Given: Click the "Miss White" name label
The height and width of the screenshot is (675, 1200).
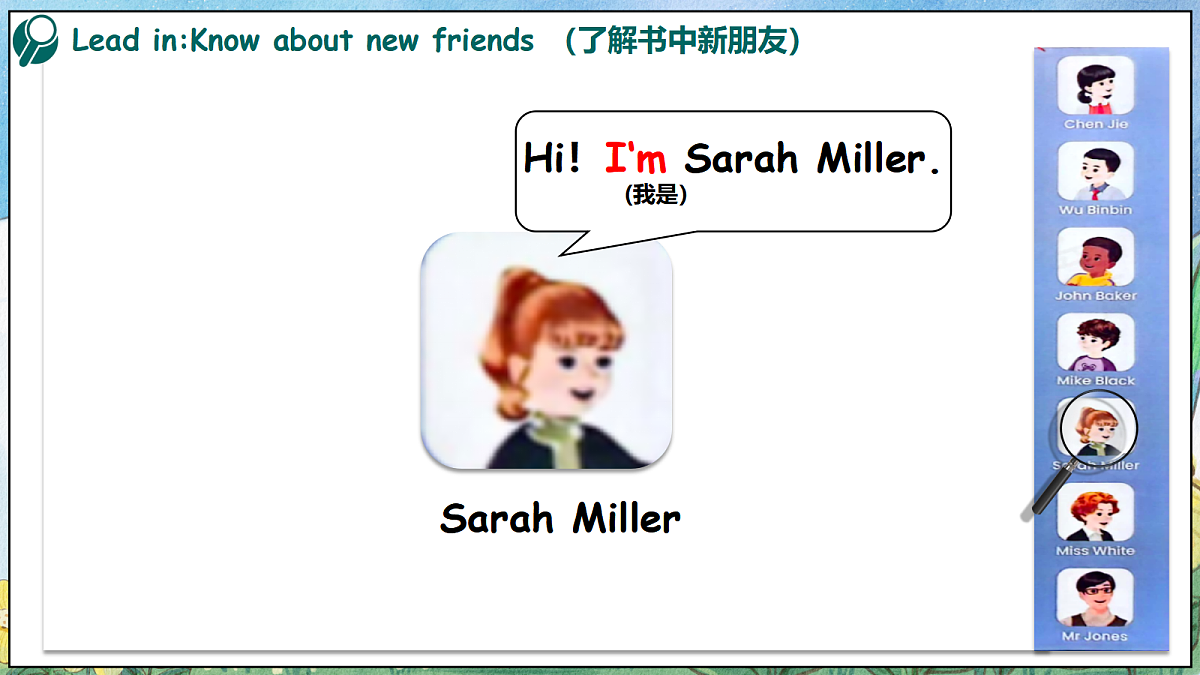Looking at the screenshot, I should [x=1096, y=551].
